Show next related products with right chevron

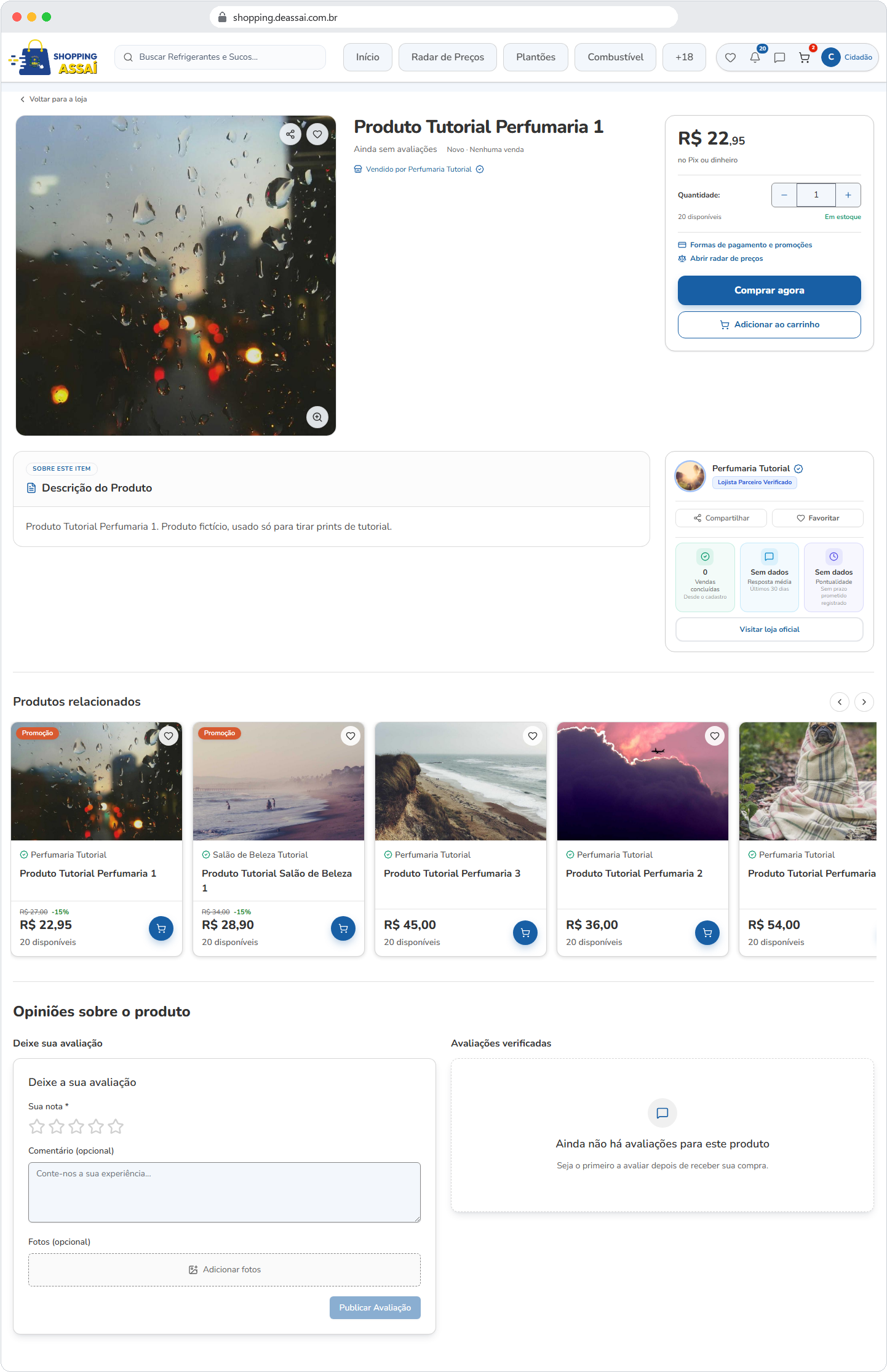click(x=864, y=702)
